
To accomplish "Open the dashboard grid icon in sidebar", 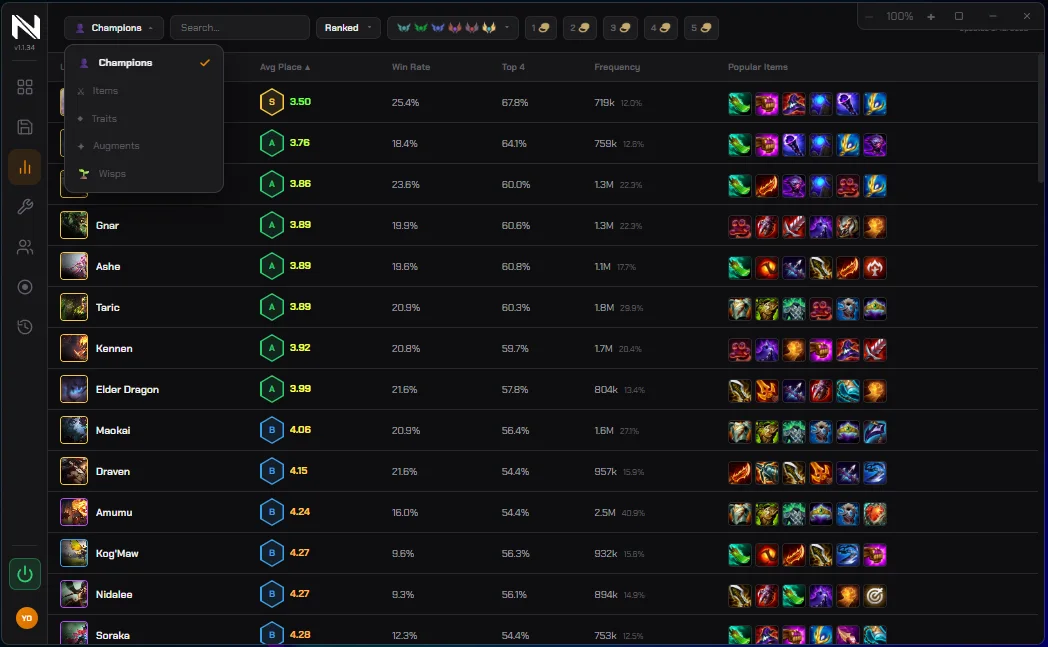I will pyautogui.click(x=25, y=87).
